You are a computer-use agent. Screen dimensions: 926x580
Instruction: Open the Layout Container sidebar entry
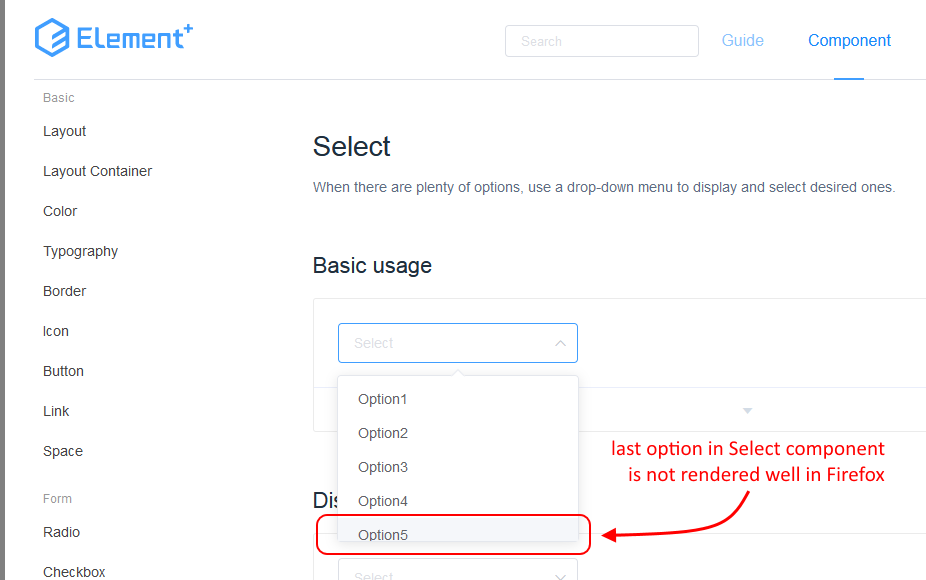pos(97,171)
